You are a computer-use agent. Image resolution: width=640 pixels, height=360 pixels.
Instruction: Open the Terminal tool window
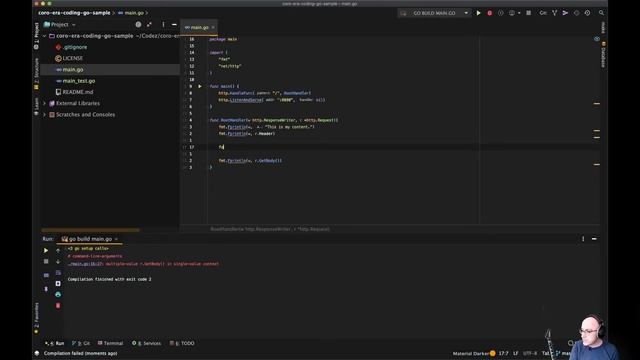click(110, 343)
